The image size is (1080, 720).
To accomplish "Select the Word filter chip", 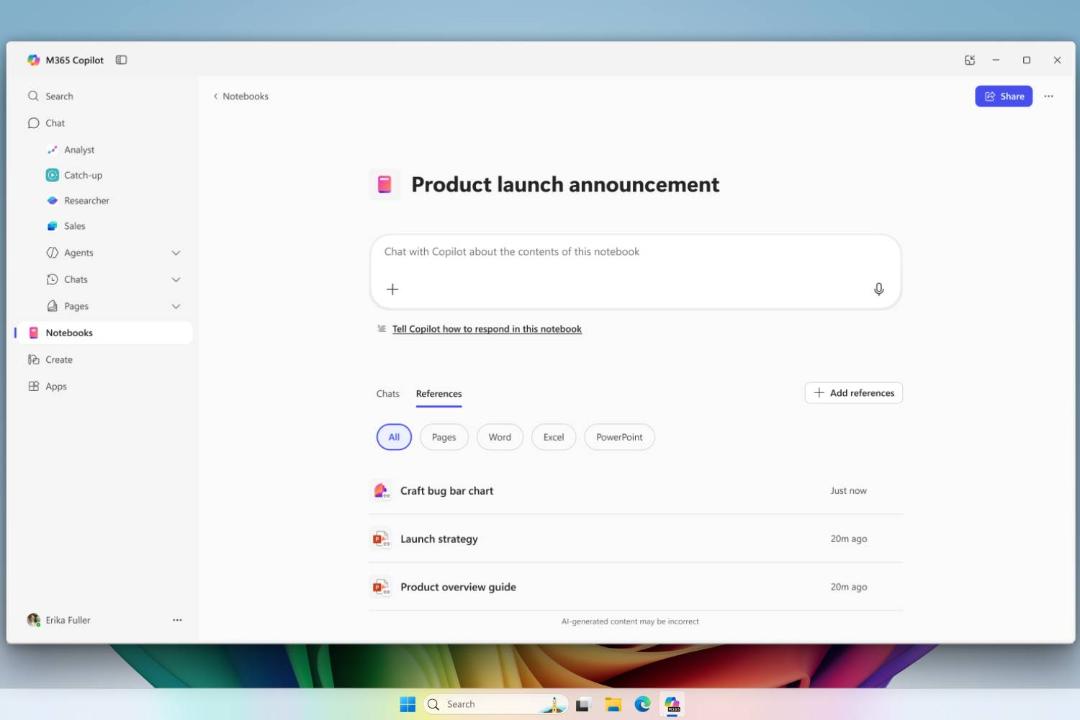I will coord(499,437).
